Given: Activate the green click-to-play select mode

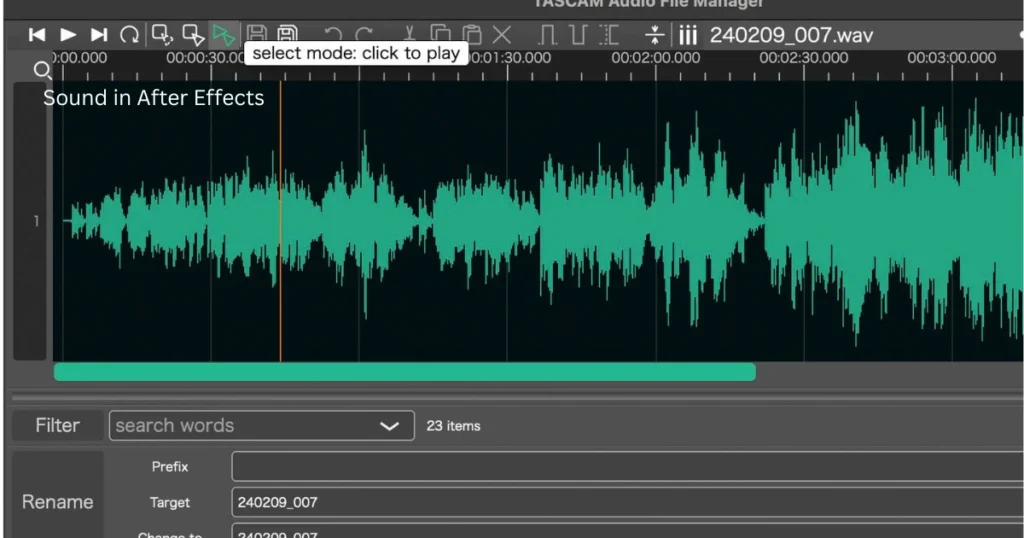Looking at the screenshot, I should (x=223, y=35).
